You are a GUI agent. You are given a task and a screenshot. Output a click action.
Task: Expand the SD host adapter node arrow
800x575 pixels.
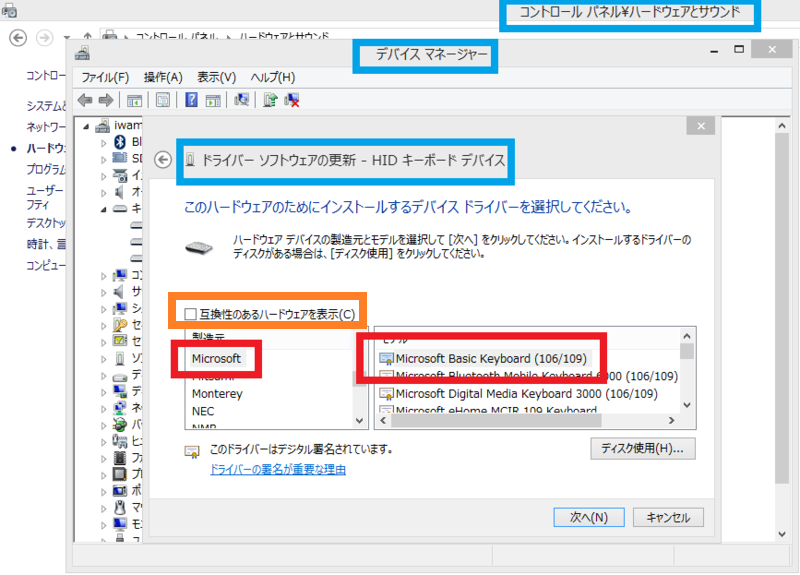point(104,160)
